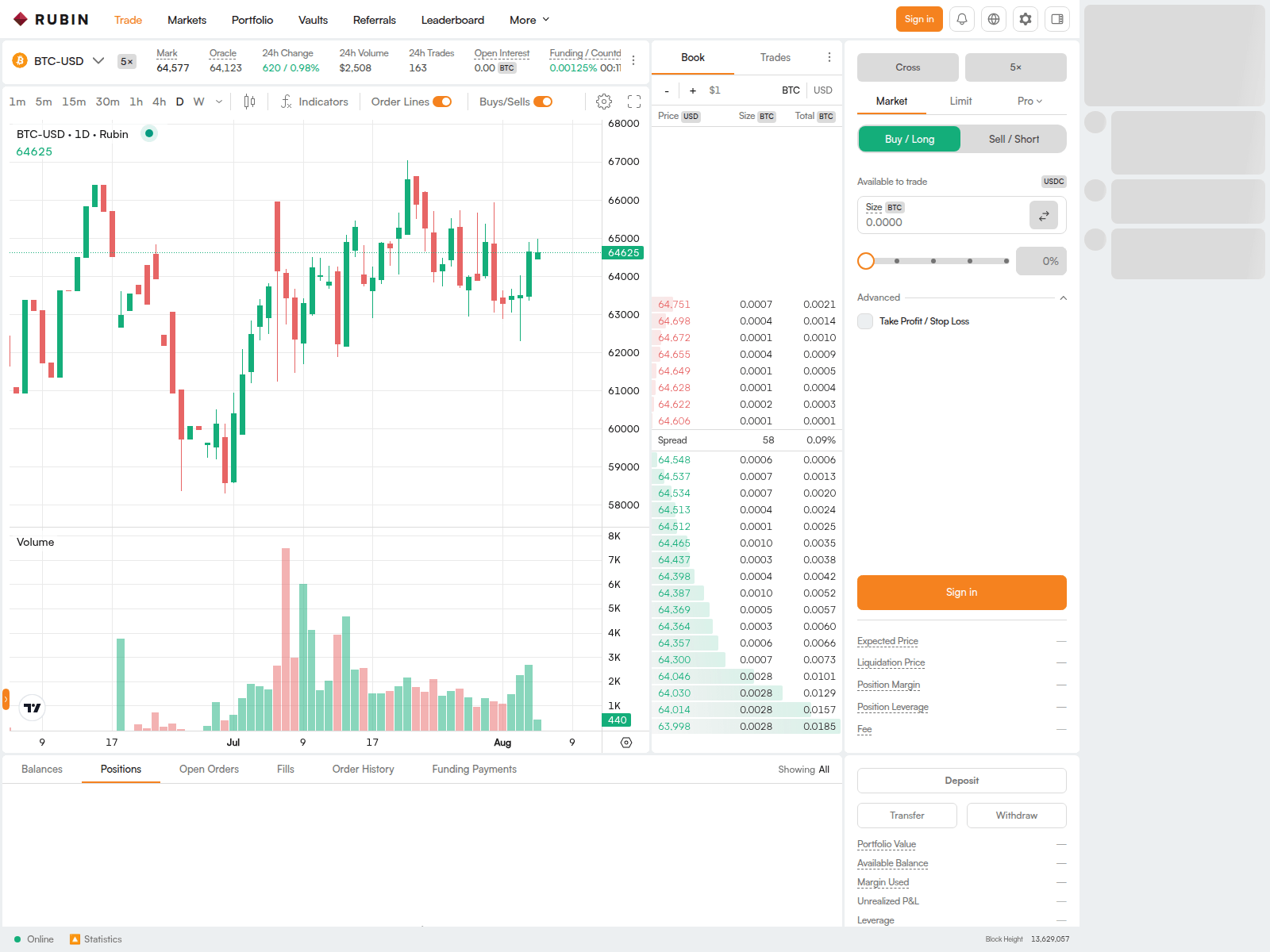Screen dimensions: 1270x952
Task: Open the Funding Payments tab
Action: point(475,770)
